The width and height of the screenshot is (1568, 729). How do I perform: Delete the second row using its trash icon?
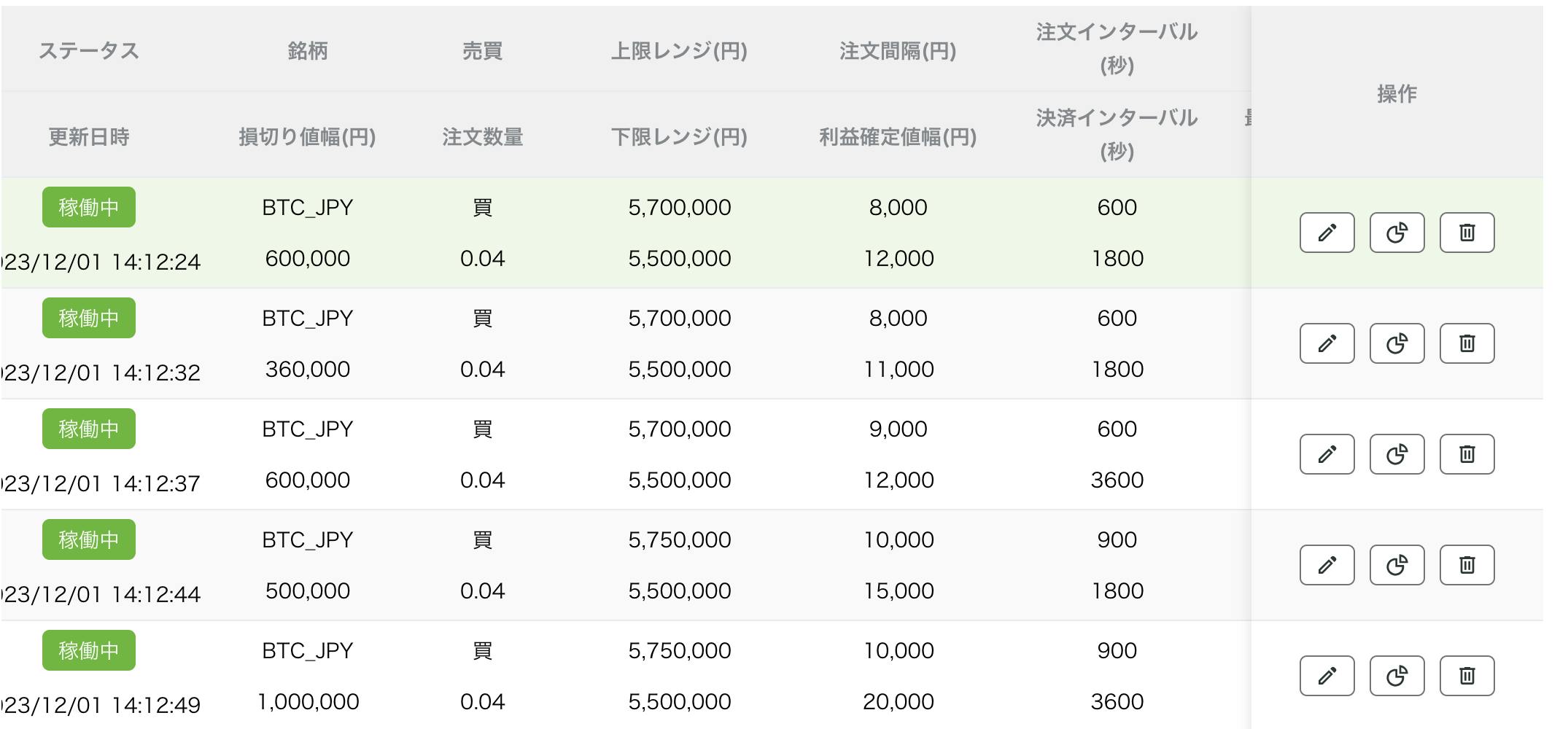coord(1467,343)
